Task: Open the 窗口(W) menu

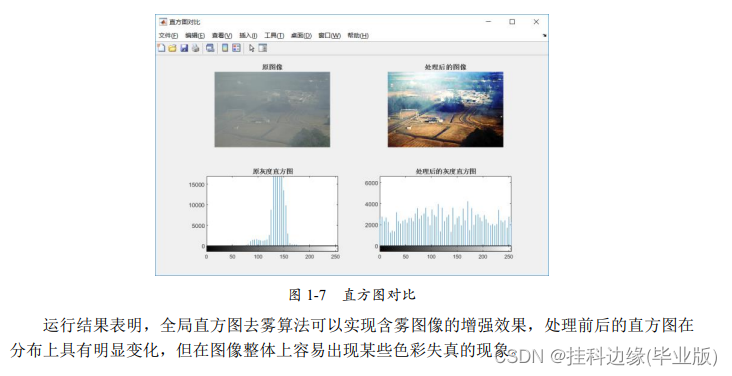Action: (330, 35)
